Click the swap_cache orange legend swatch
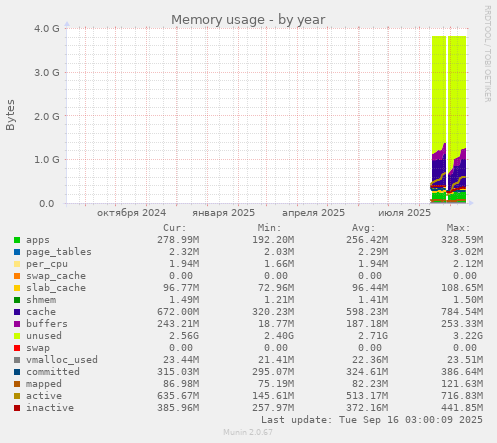Image resolution: width=497 pixels, height=443 pixels. pyautogui.click(x=17, y=276)
